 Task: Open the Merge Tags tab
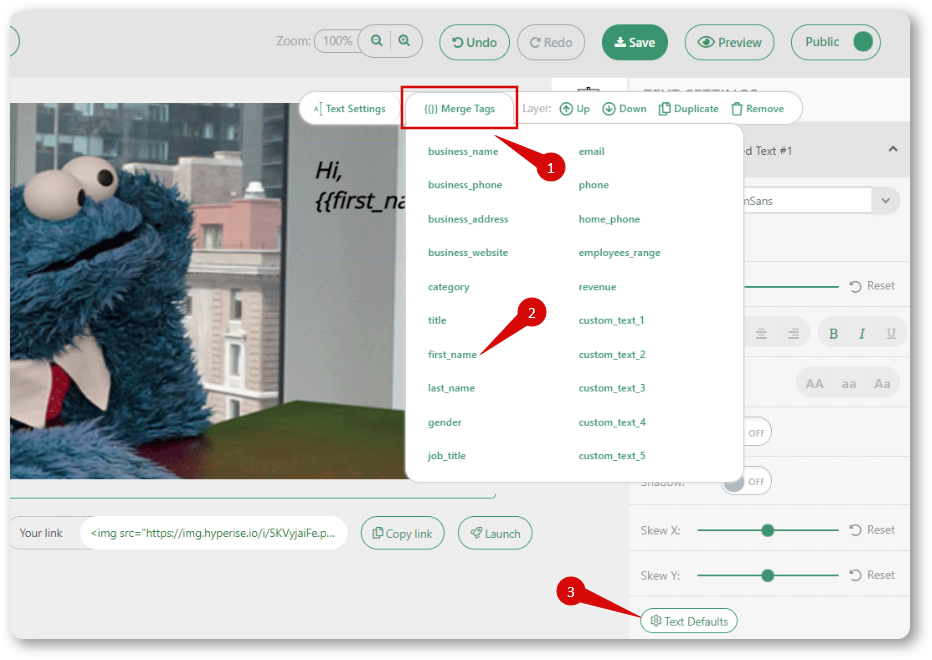point(459,109)
